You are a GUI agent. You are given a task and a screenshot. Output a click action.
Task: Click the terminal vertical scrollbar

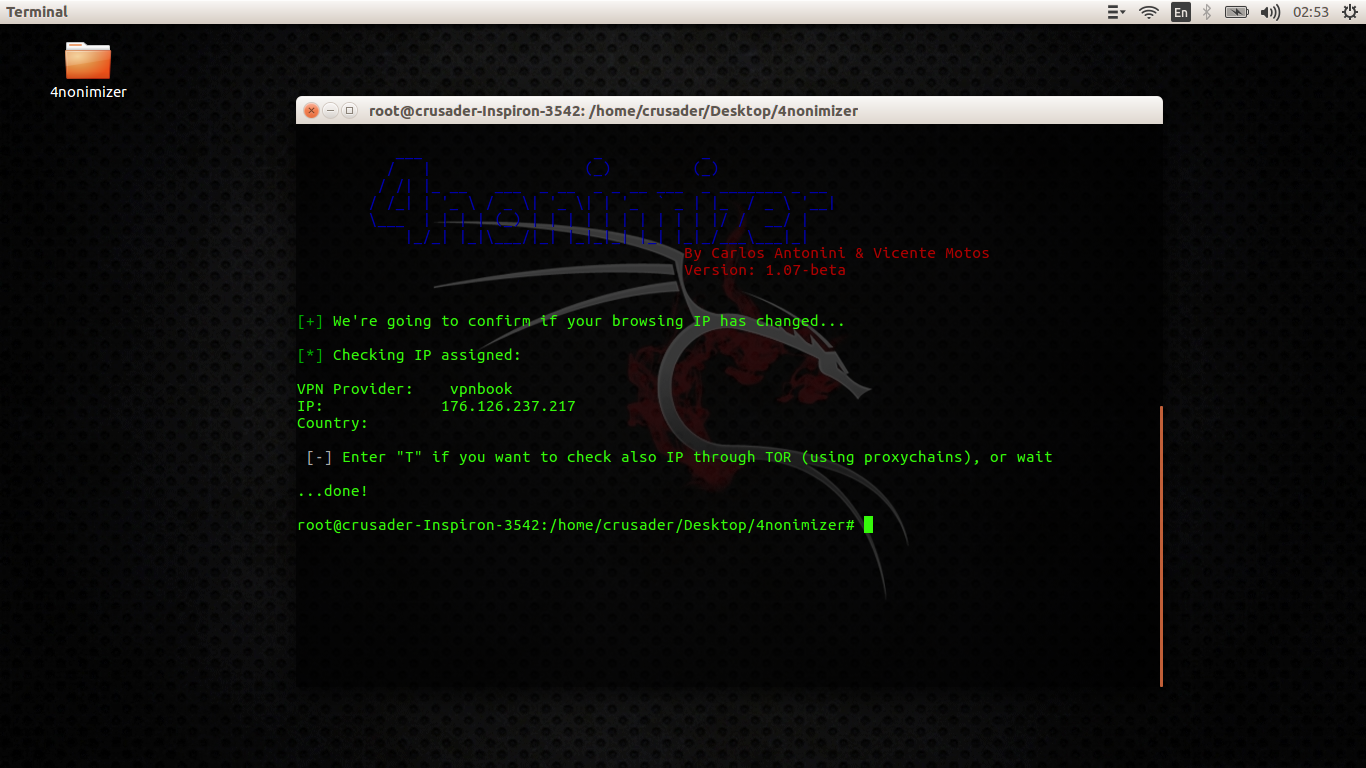1161,546
